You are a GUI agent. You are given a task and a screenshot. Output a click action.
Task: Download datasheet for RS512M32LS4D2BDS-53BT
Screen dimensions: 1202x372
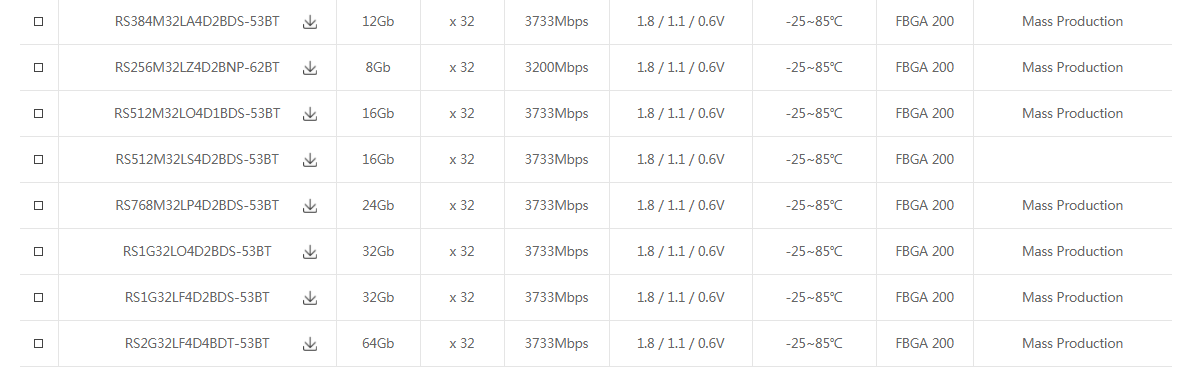click(x=310, y=160)
